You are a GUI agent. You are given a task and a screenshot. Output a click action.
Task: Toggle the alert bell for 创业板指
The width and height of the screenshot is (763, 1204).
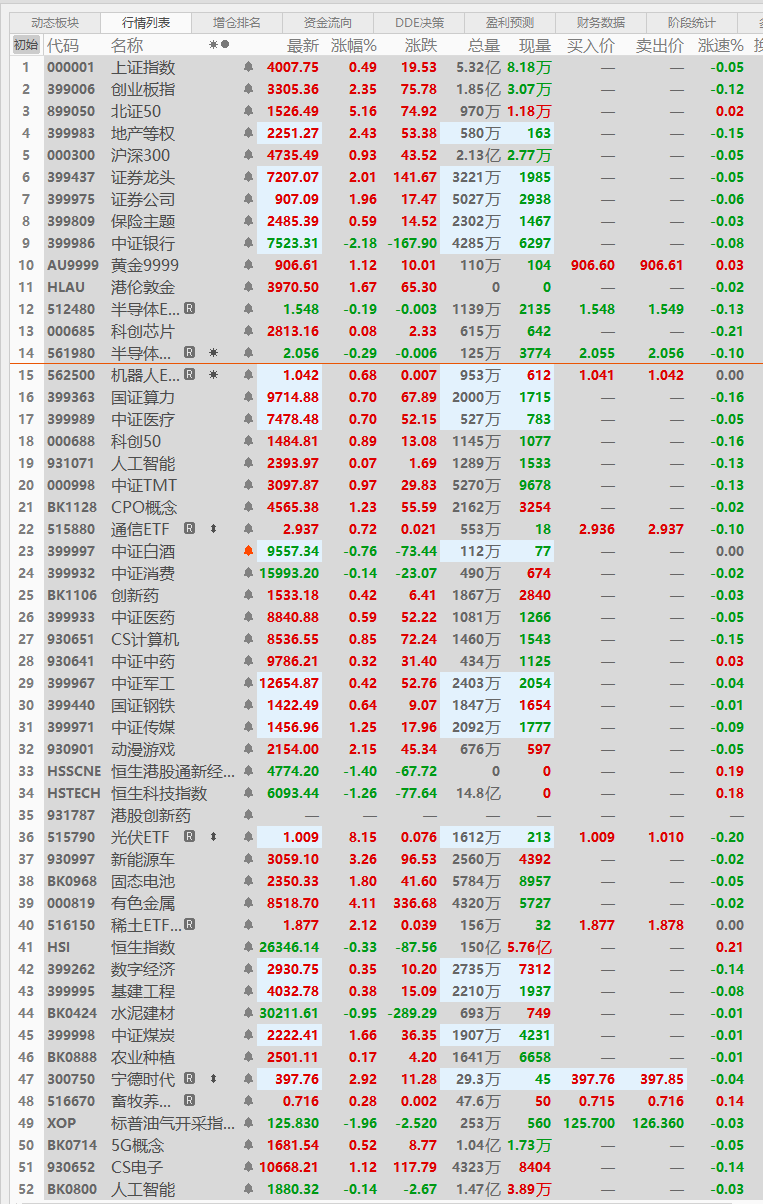click(248, 89)
